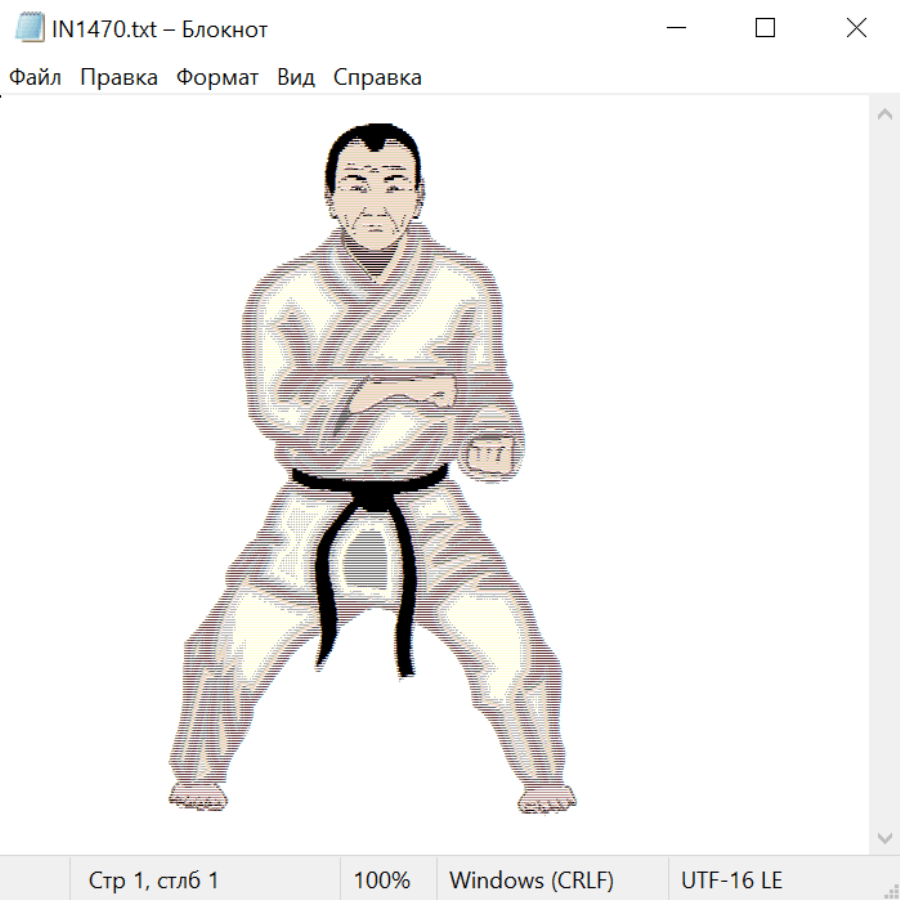Click the Notepad icon in title bar
The width and height of the screenshot is (900, 900).
point(29,28)
